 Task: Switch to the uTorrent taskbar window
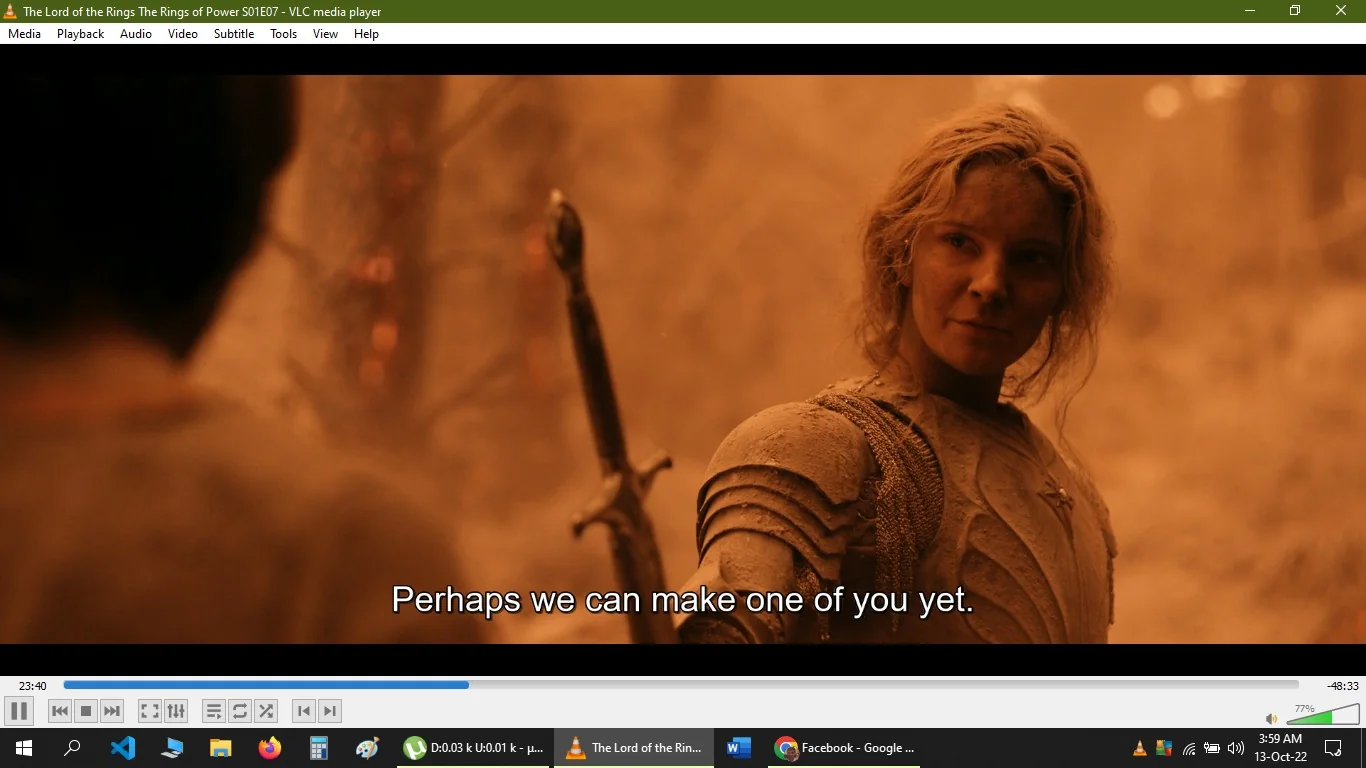coord(475,748)
